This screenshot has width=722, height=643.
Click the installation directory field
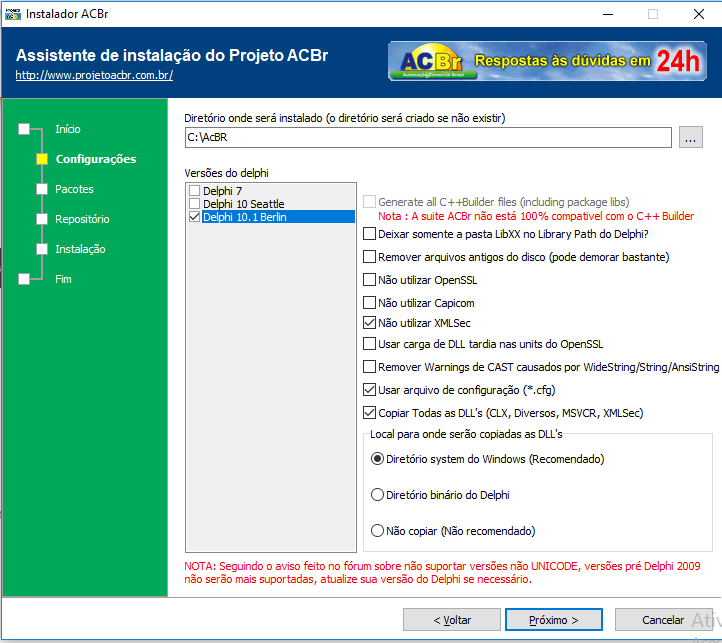[428, 137]
